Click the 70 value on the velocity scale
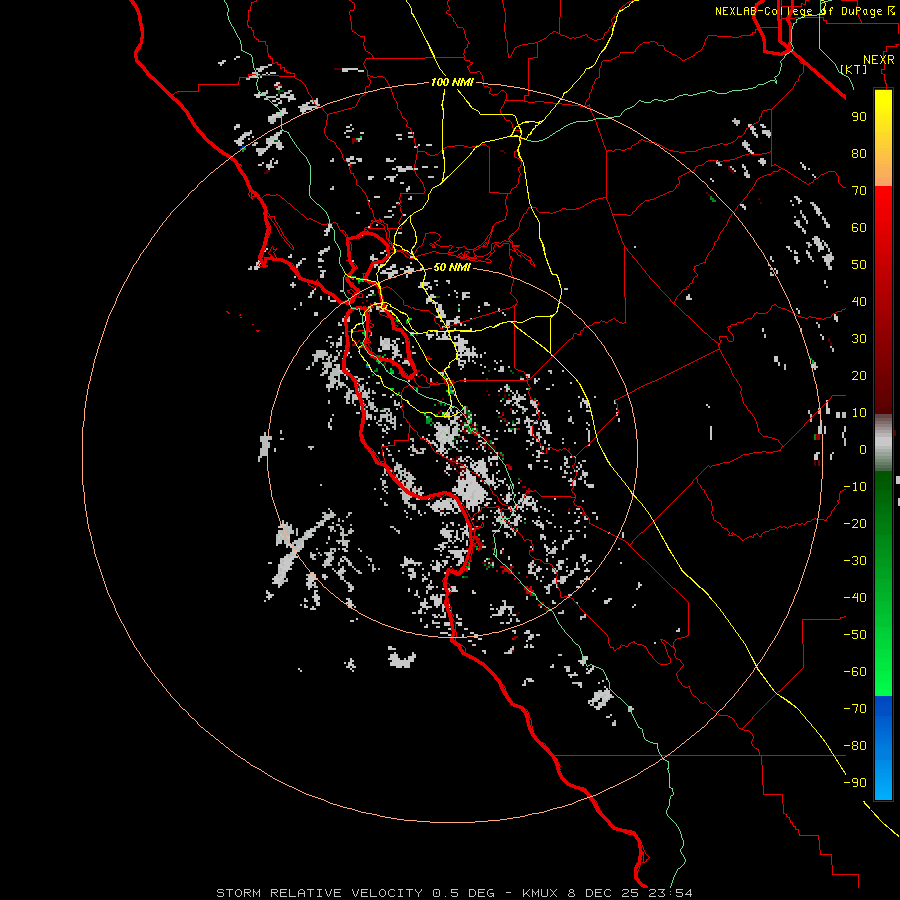 click(859, 191)
